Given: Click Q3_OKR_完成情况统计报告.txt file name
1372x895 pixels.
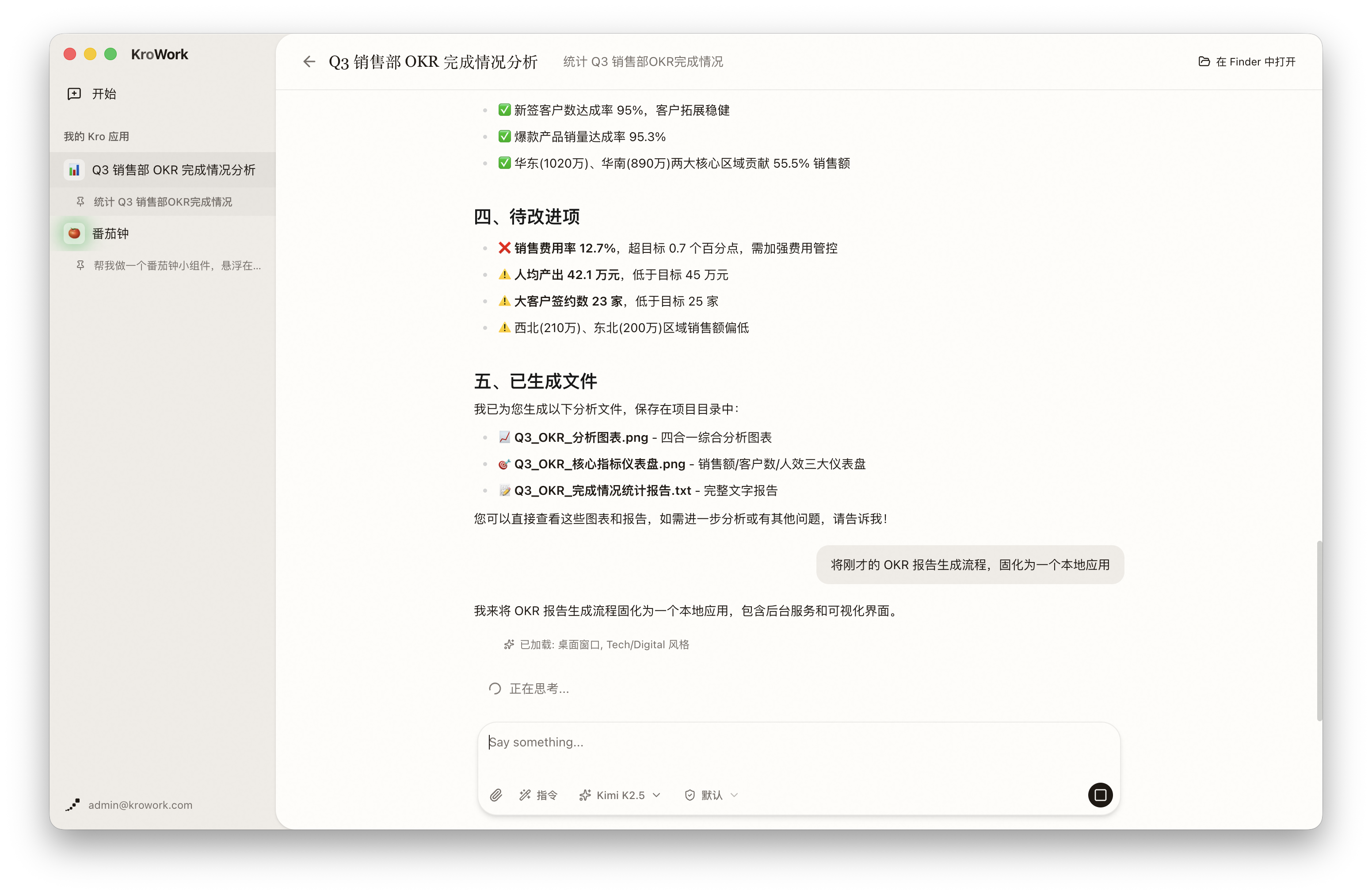Looking at the screenshot, I should pyautogui.click(x=602, y=491).
